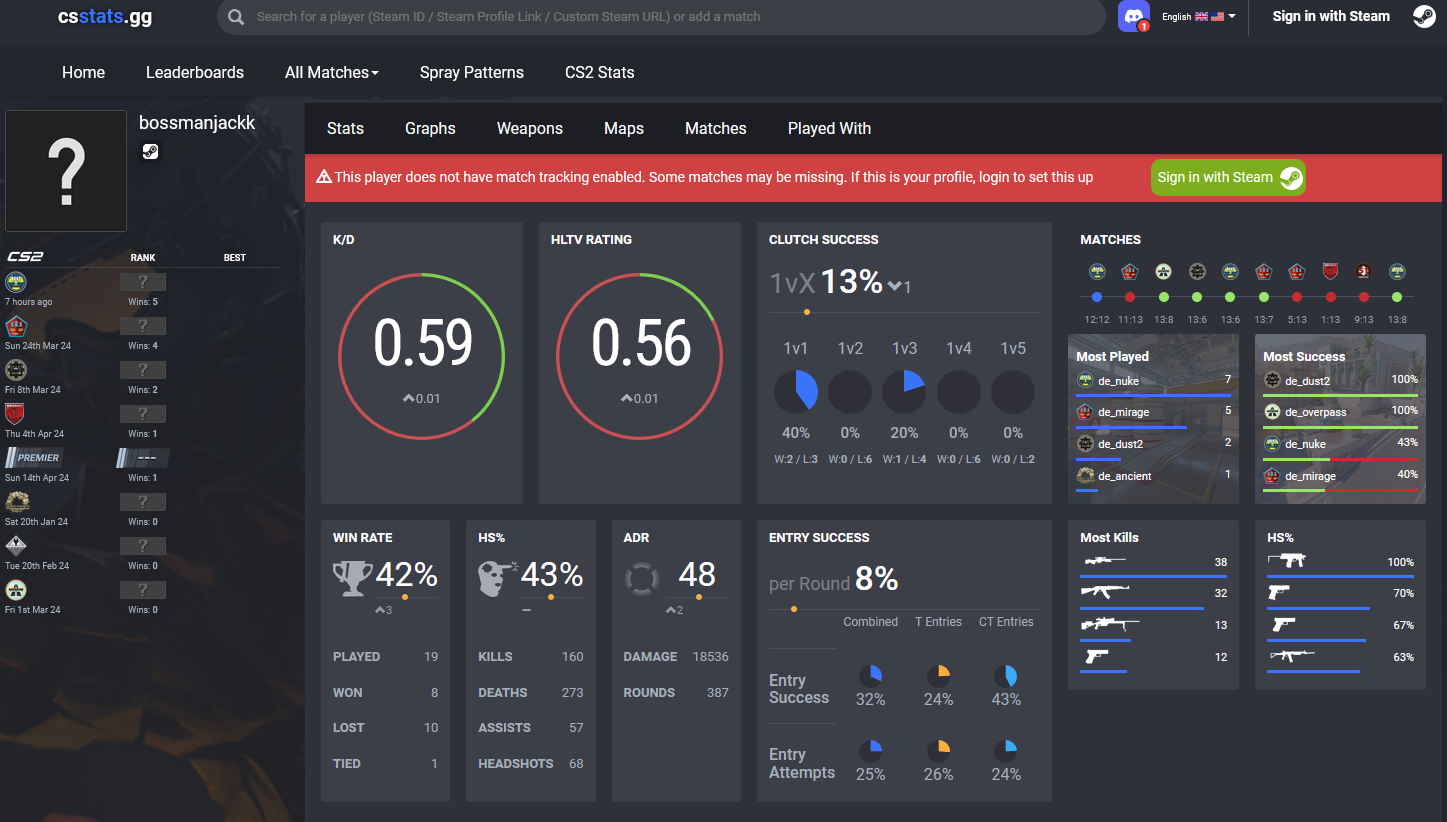Screen dimensions: 1447x822
Task: Click the map icon dated Tue 20th Feb 24
Action: point(16,546)
